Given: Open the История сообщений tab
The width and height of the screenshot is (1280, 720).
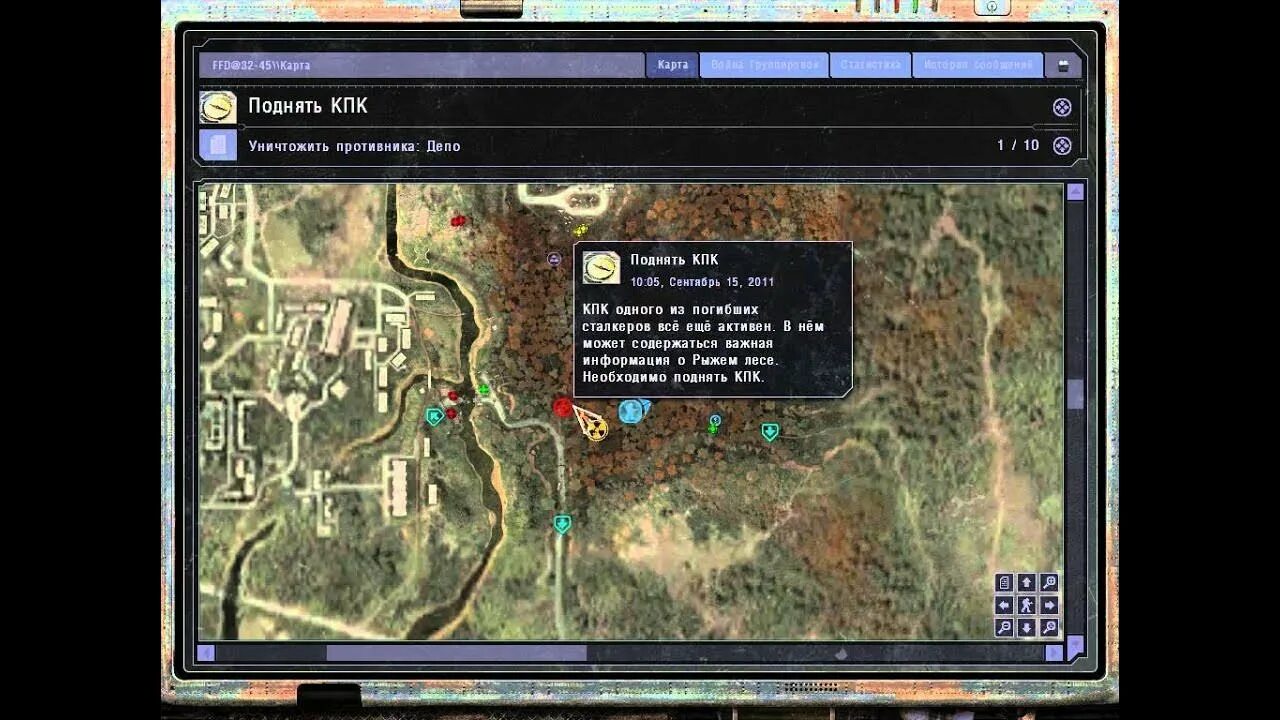Looking at the screenshot, I should click(977, 65).
